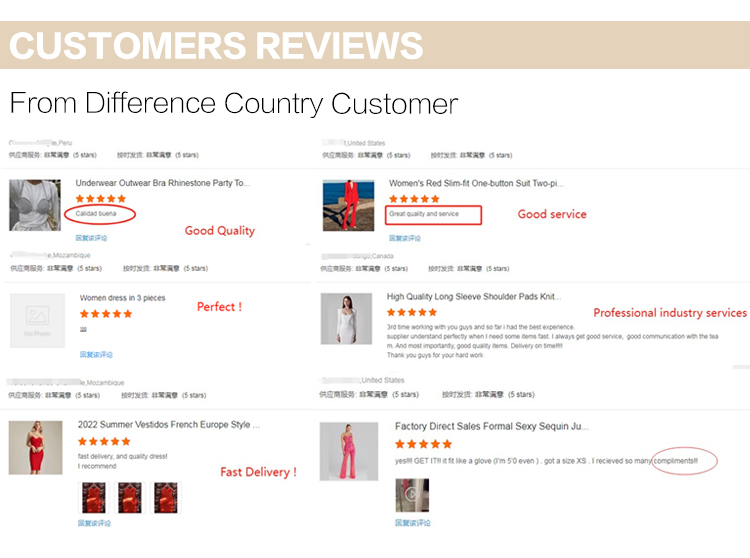
Task: Open "Underwear Outwear Bra Rhinestone Party" product title
Action: (163, 183)
